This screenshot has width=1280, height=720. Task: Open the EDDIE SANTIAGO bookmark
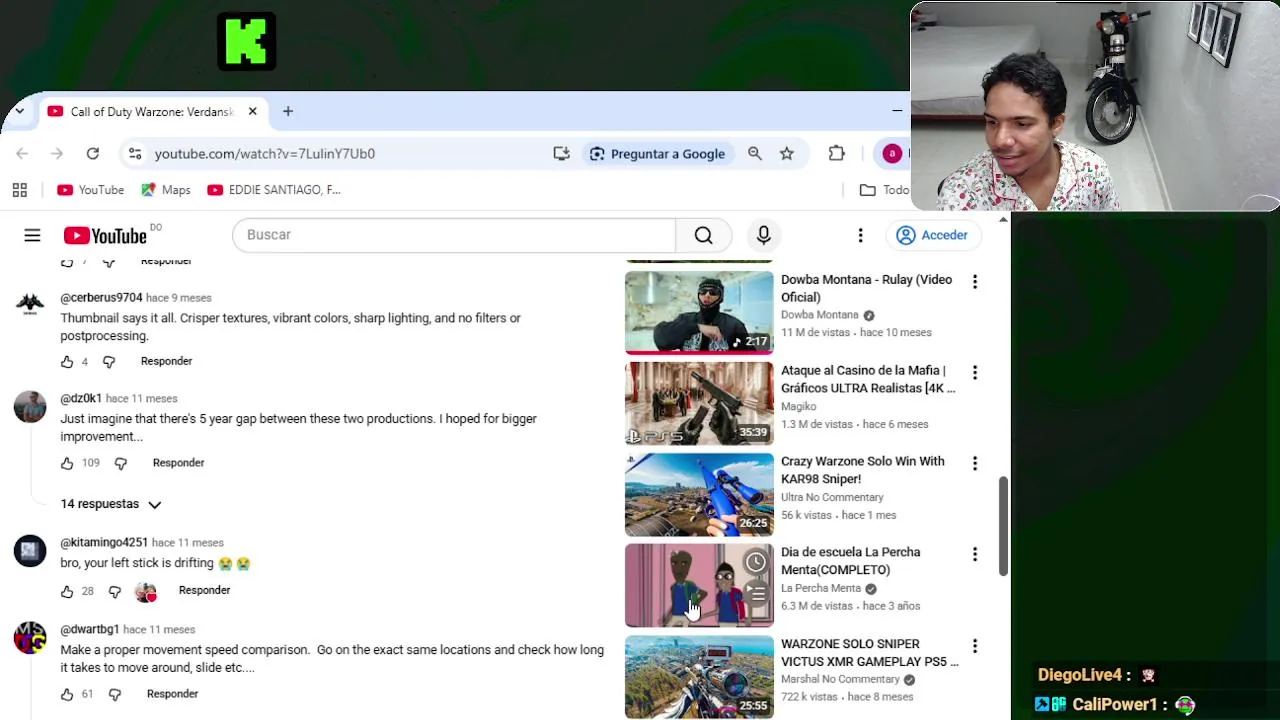[x=274, y=190]
